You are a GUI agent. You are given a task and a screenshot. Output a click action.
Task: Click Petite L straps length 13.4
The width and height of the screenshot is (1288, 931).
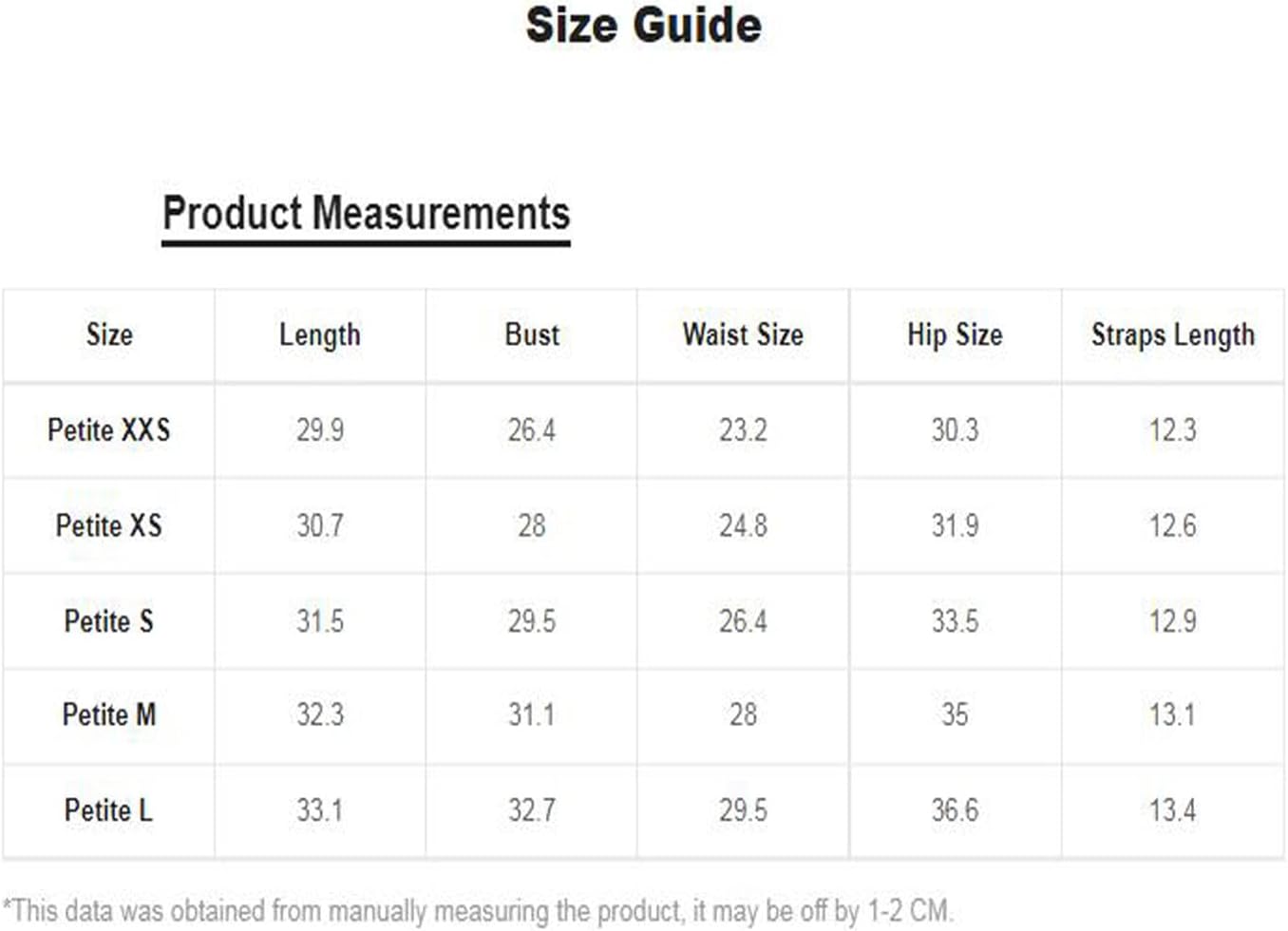pos(1173,810)
